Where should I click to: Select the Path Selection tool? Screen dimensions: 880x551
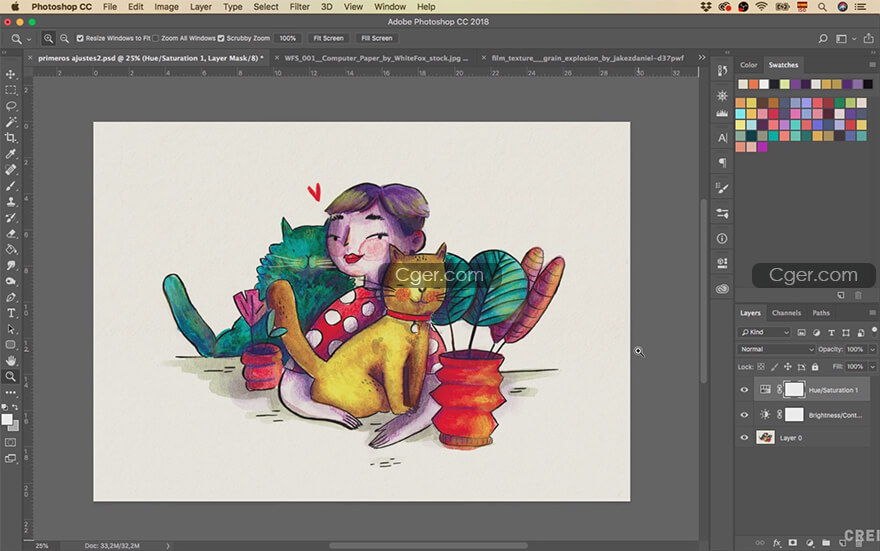point(11,329)
